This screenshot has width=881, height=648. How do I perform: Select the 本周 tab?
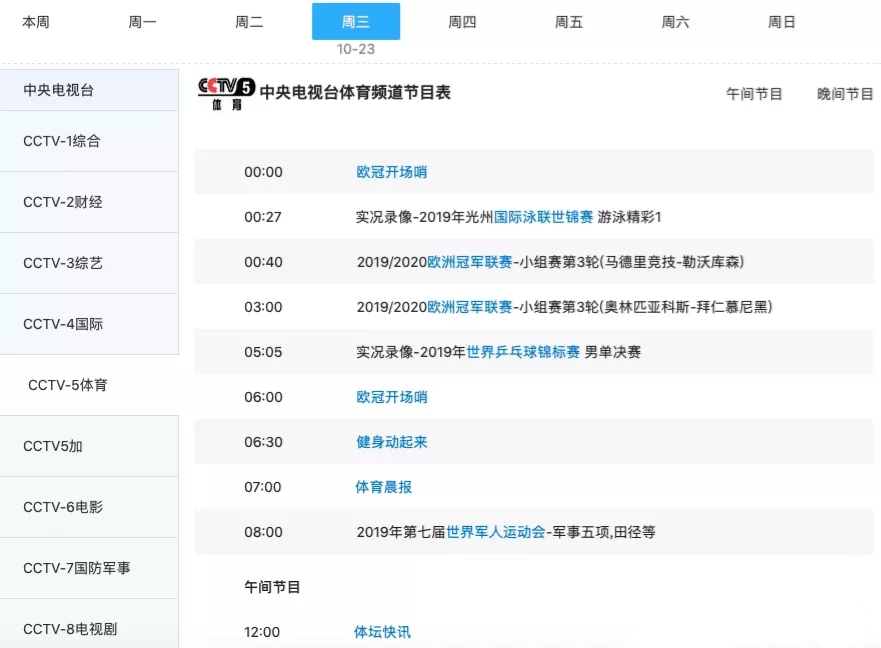pyautogui.click(x=36, y=22)
